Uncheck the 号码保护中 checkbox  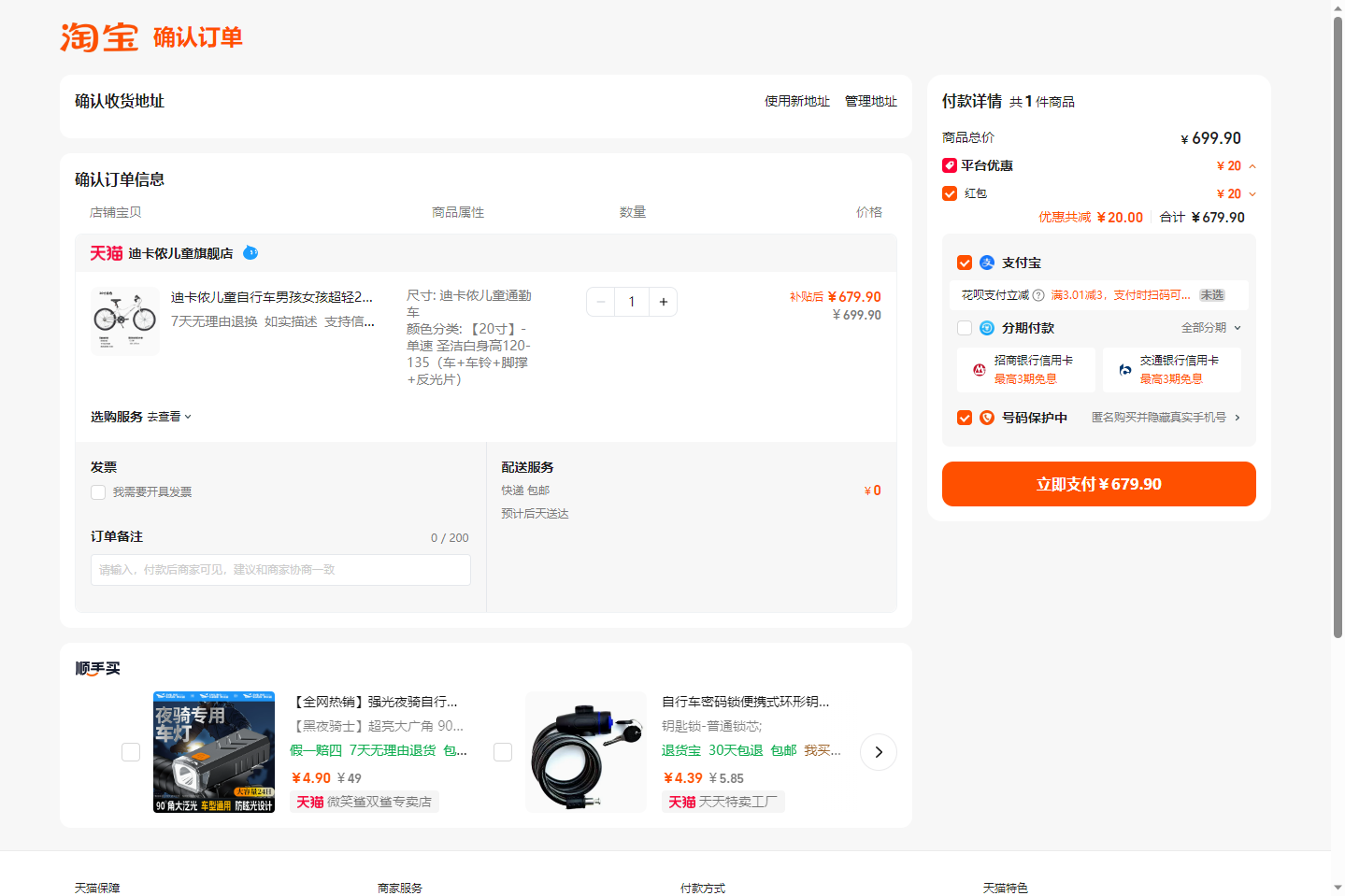[965, 418]
